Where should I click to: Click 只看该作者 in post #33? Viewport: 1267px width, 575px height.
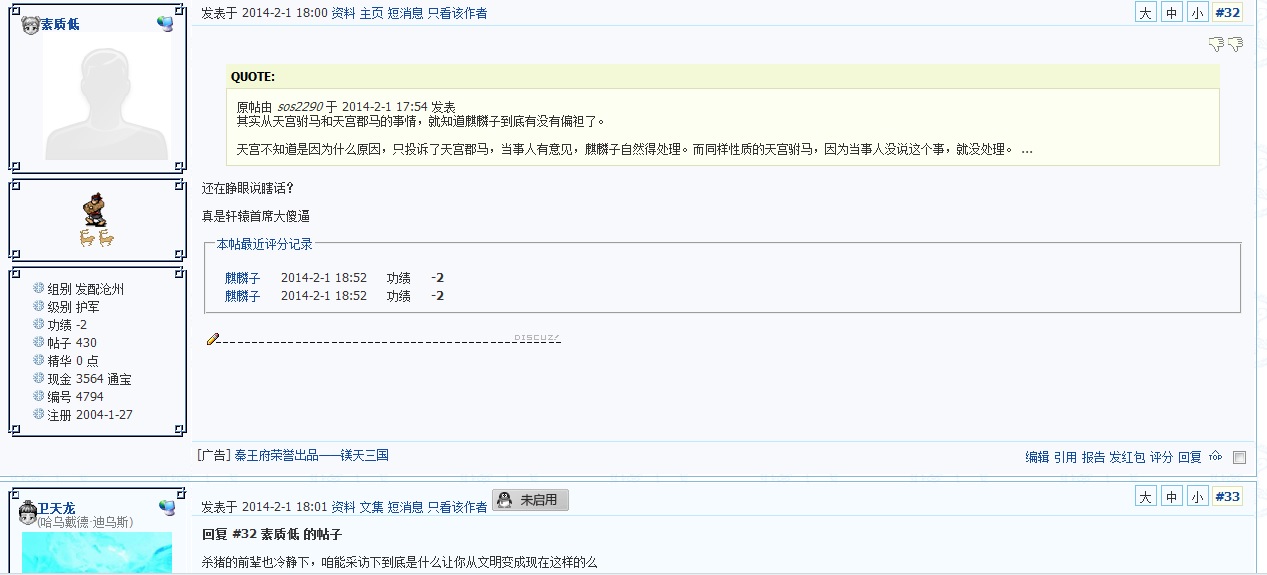click(458, 508)
